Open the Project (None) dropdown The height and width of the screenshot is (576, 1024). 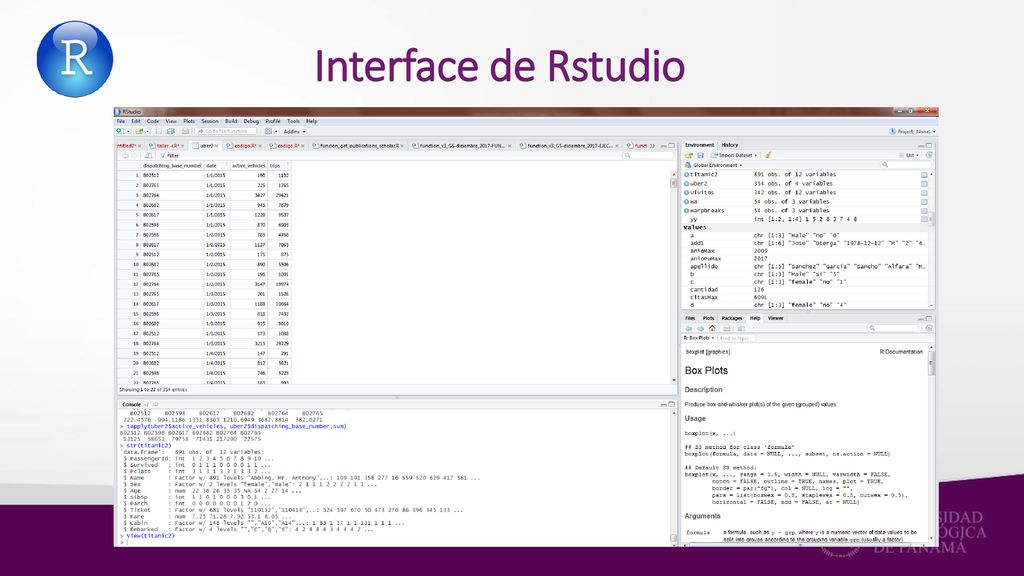point(913,131)
